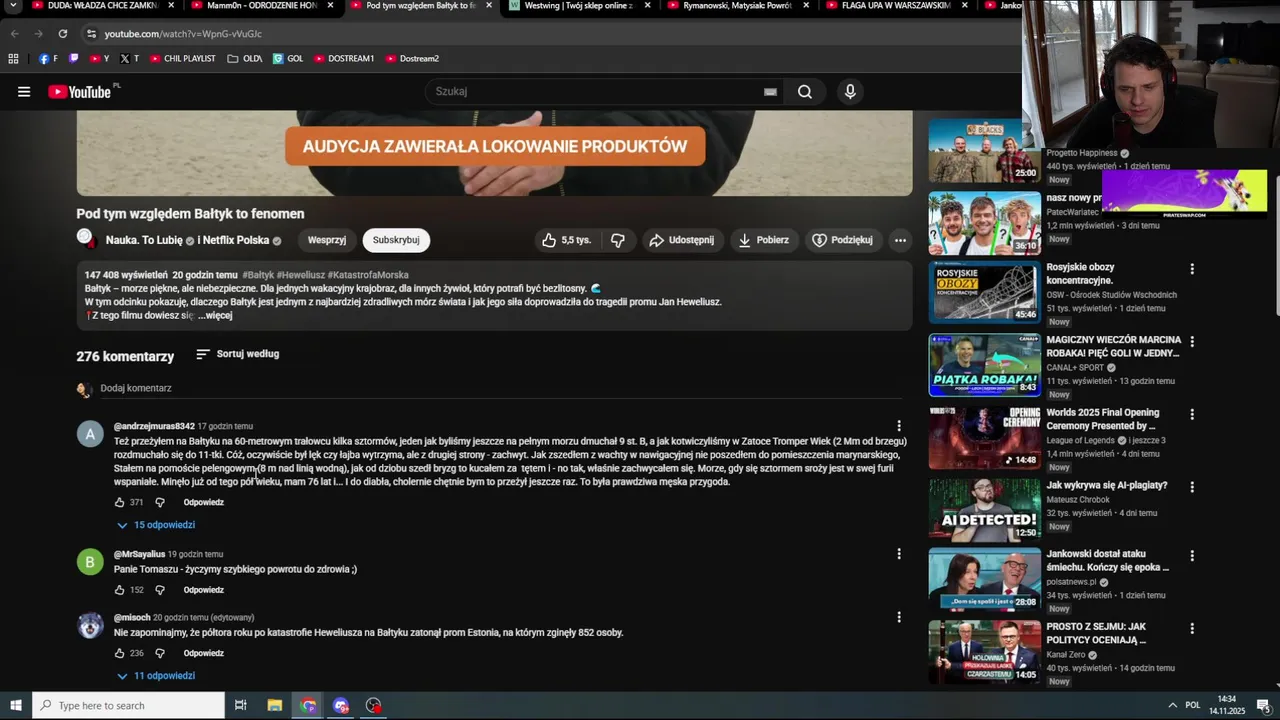Click the #Heweliusz hashtag

click(x=300, y=275)
